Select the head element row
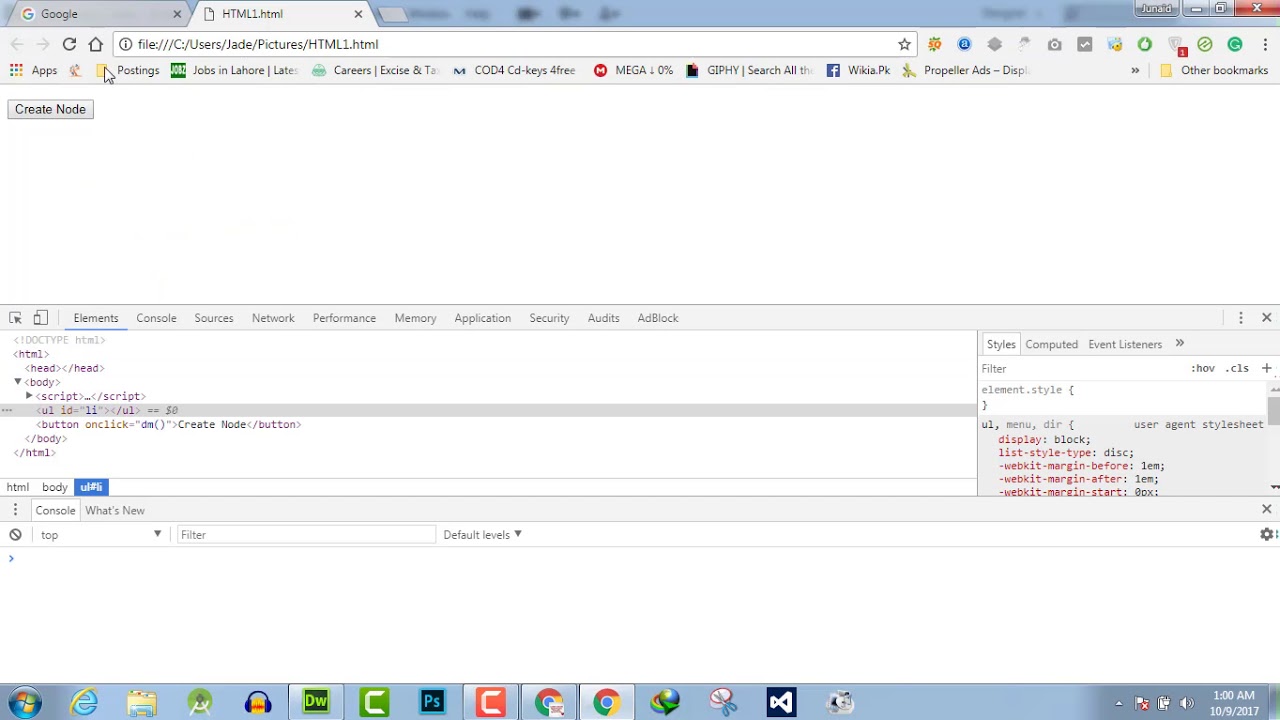The image size is (1280, 720). (488, 368)
